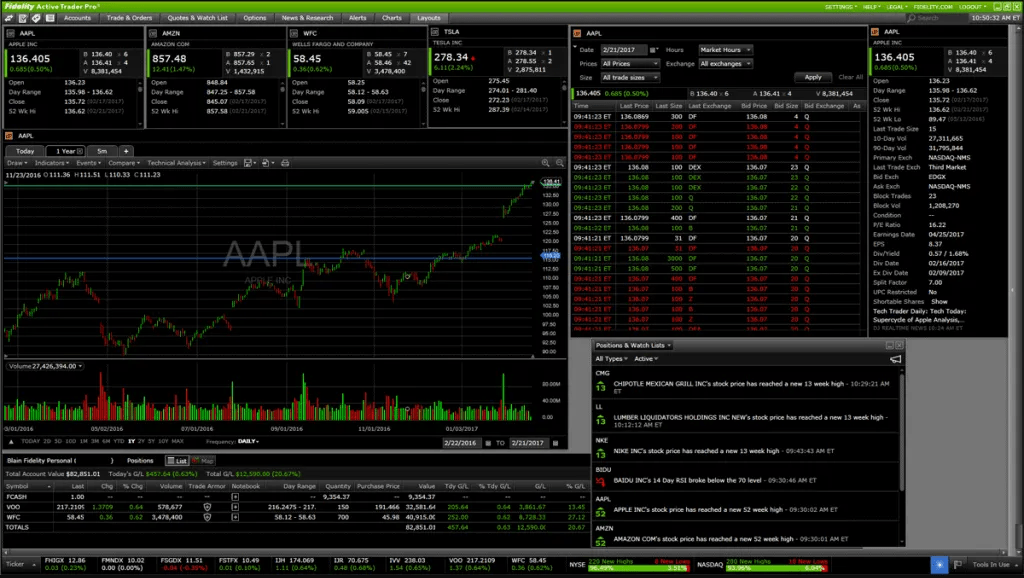Open the FIDELITY.COM link

(x=933, y=7)
